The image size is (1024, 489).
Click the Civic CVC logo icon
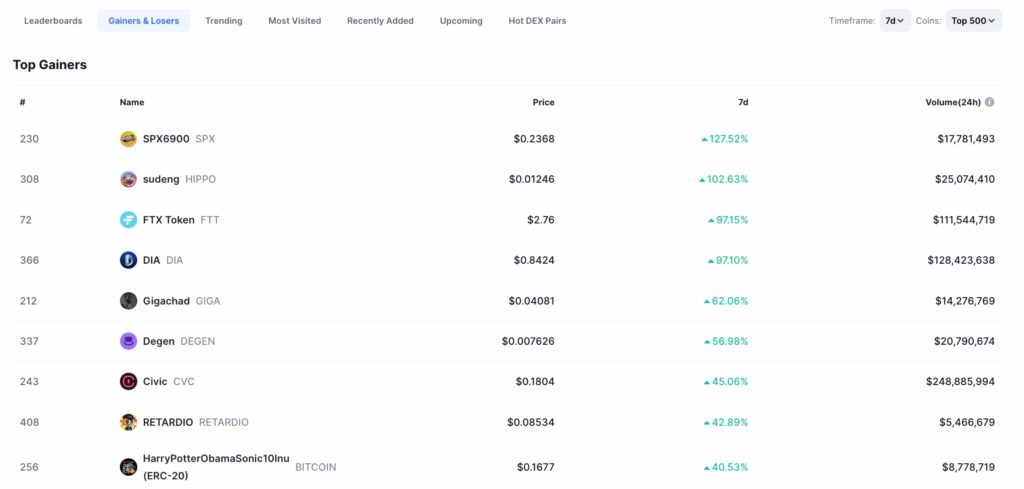pos(129,382)
